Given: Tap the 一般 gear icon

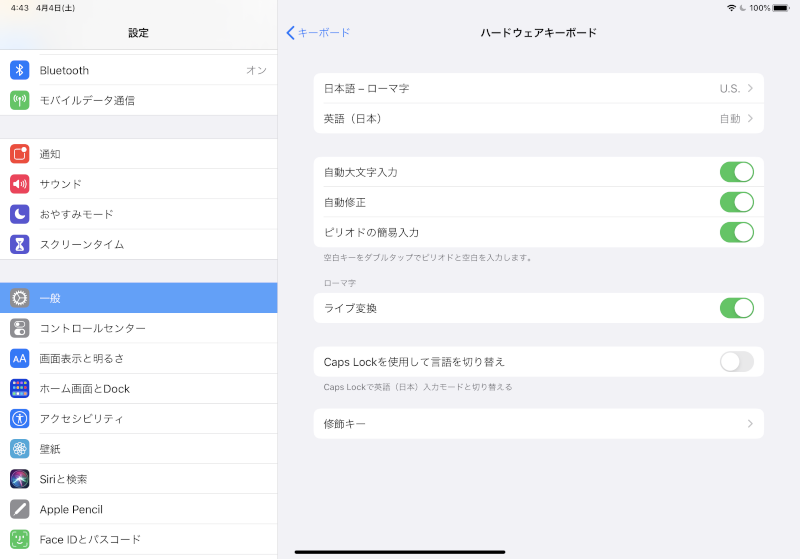Looking at the screenshot, I should click(x=19, y=298).
